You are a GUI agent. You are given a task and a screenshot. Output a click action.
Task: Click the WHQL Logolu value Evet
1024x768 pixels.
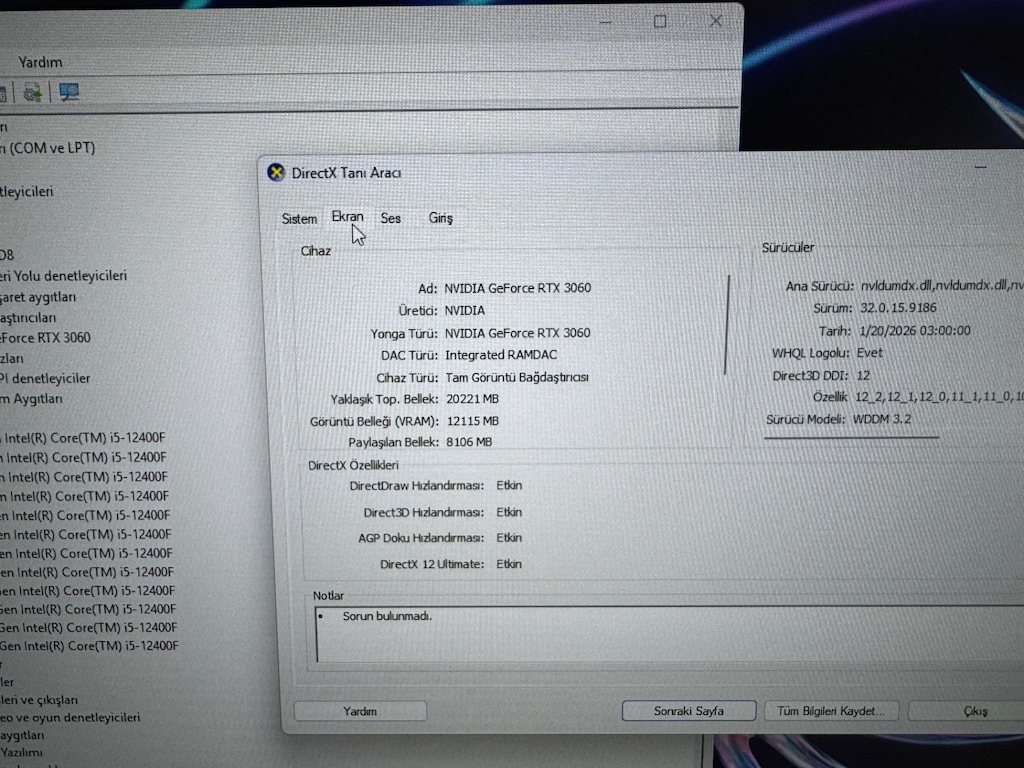coord(869,353)
